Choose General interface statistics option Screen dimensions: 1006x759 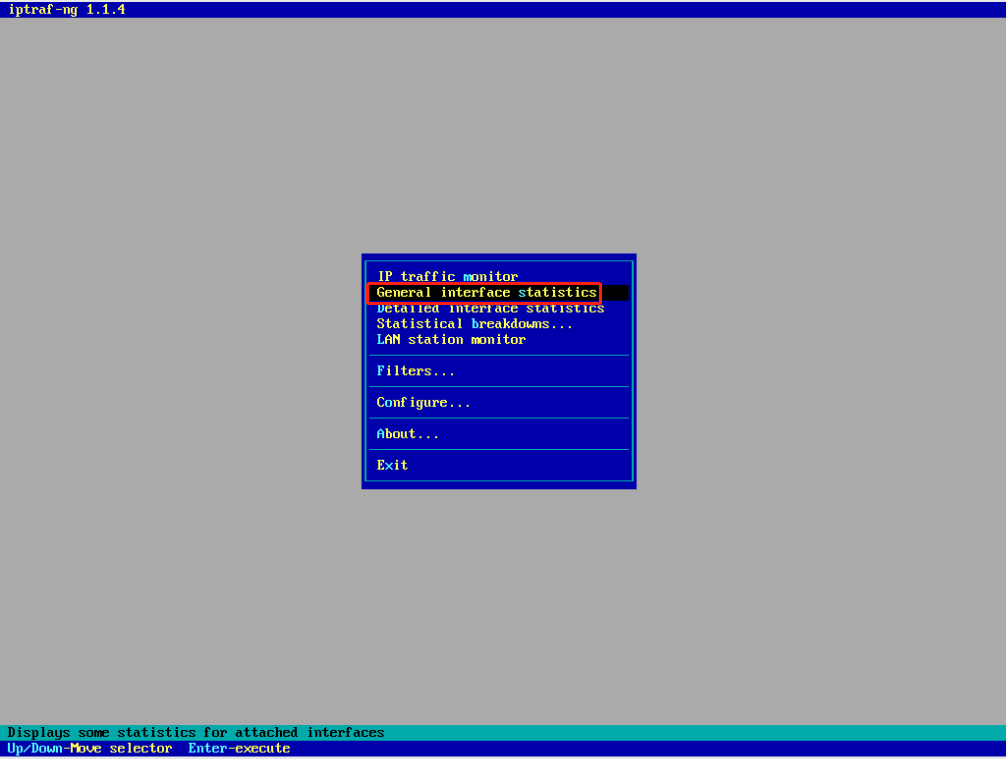tap(486, 293)
